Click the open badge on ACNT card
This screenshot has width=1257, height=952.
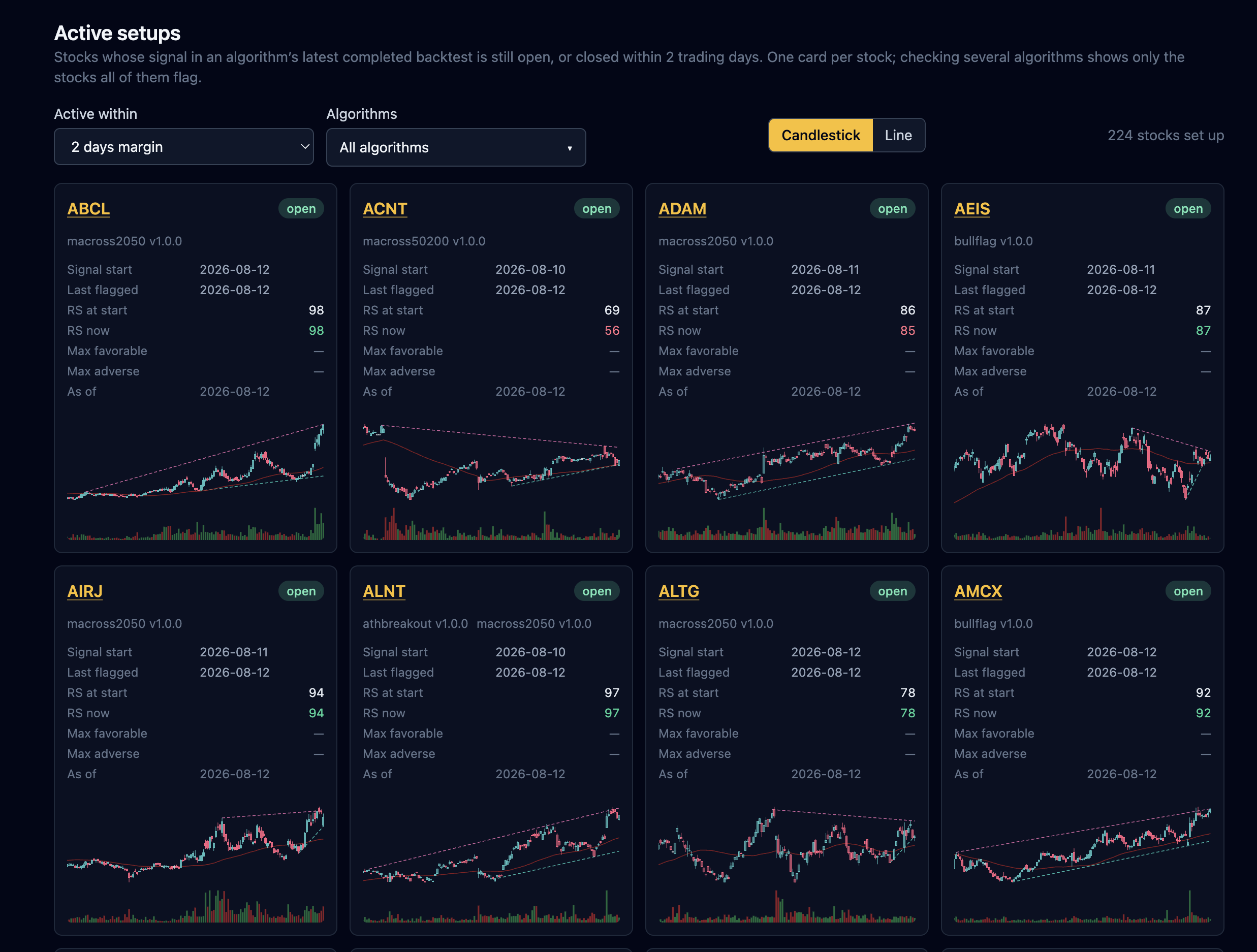596,208
